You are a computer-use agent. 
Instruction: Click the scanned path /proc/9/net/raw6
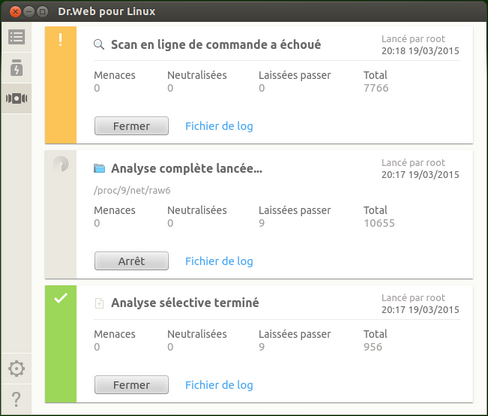132,190
